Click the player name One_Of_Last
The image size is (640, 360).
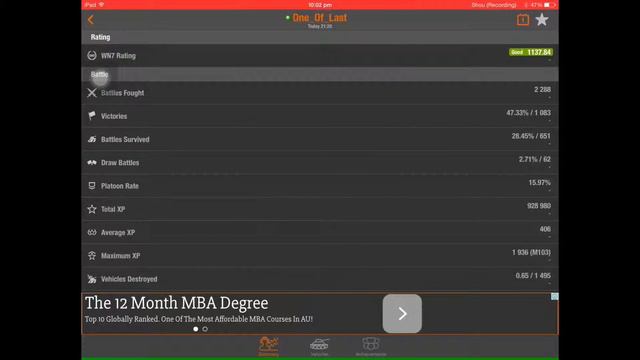pyautogui.click(x=320, y=18)
